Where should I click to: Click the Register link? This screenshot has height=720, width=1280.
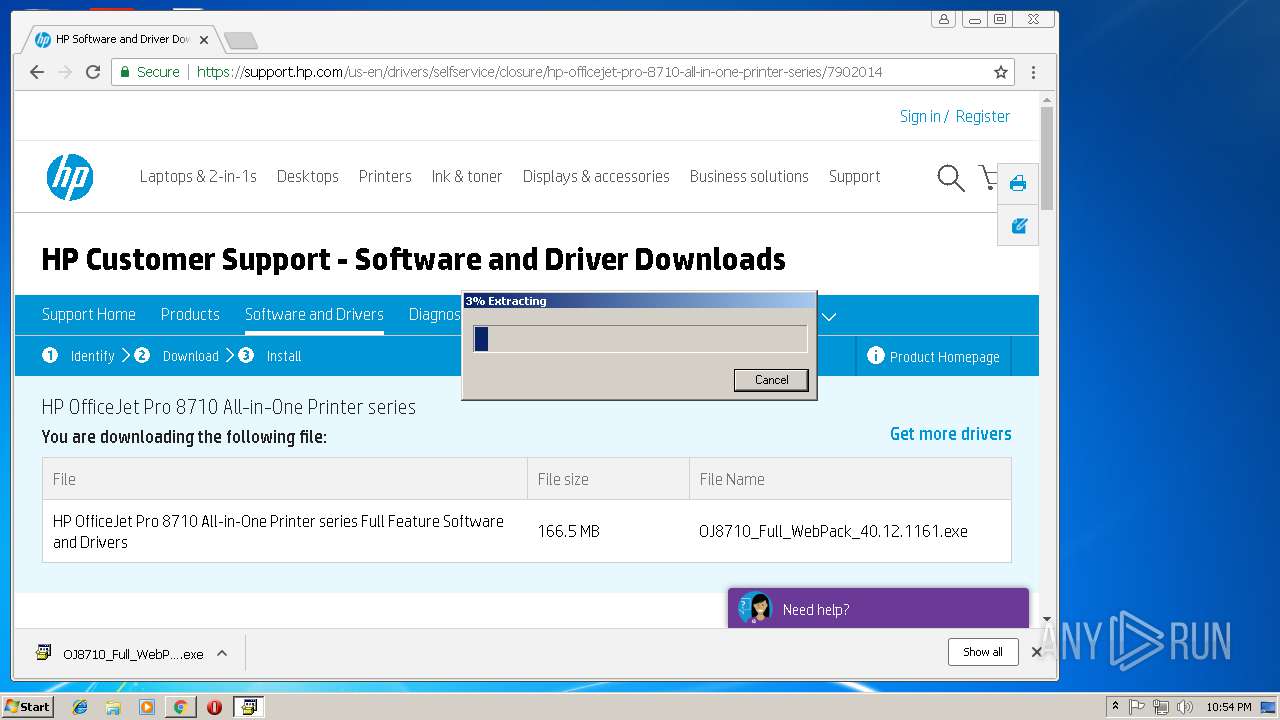[x=983, y=116]
